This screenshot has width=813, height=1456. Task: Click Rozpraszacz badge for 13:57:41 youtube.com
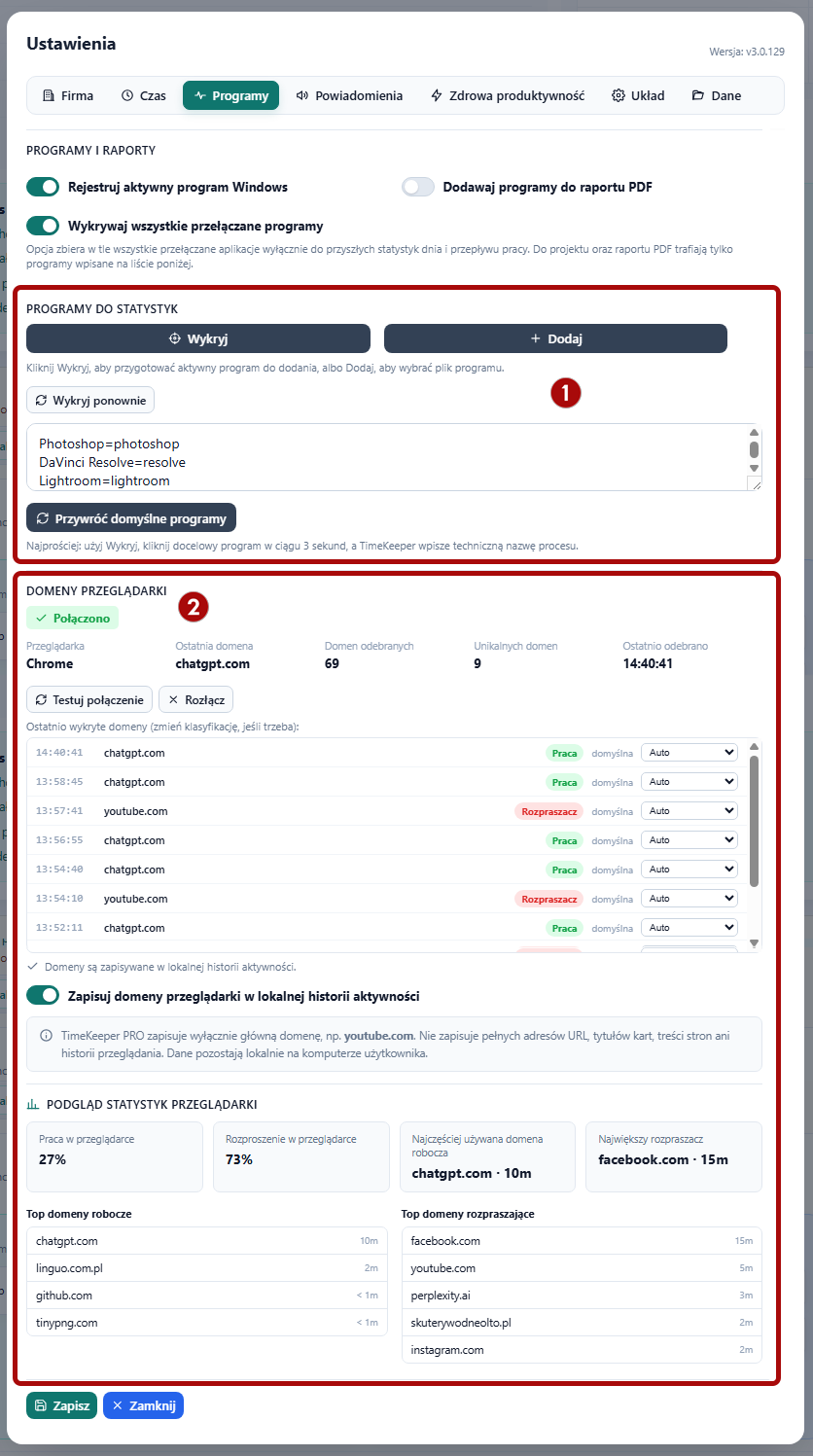(548, 811)
